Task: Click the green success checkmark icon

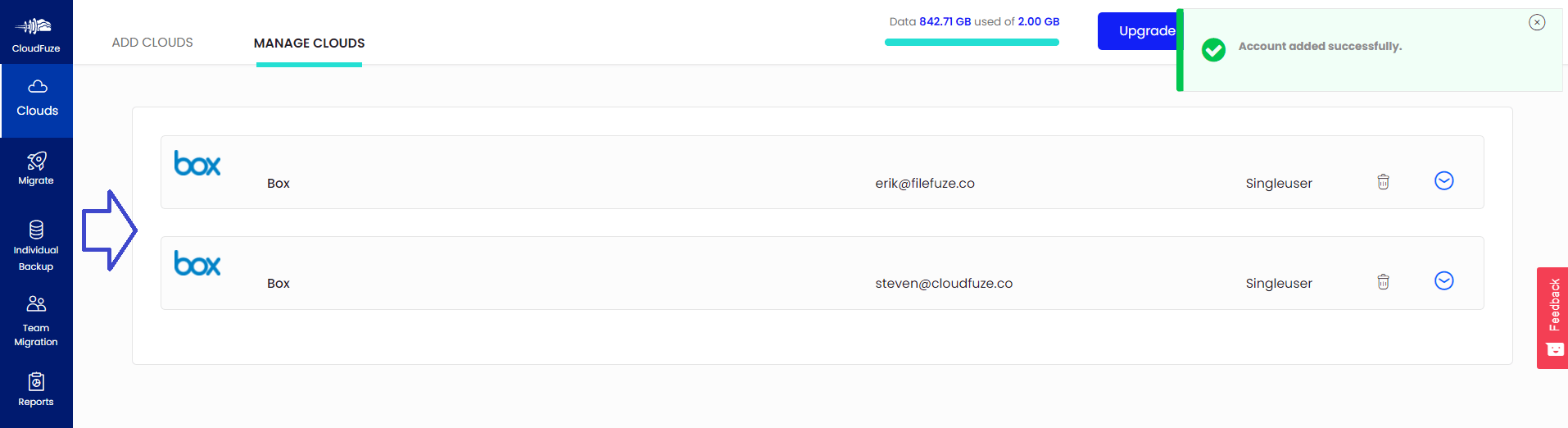Action: click(x=1213, y=50)
